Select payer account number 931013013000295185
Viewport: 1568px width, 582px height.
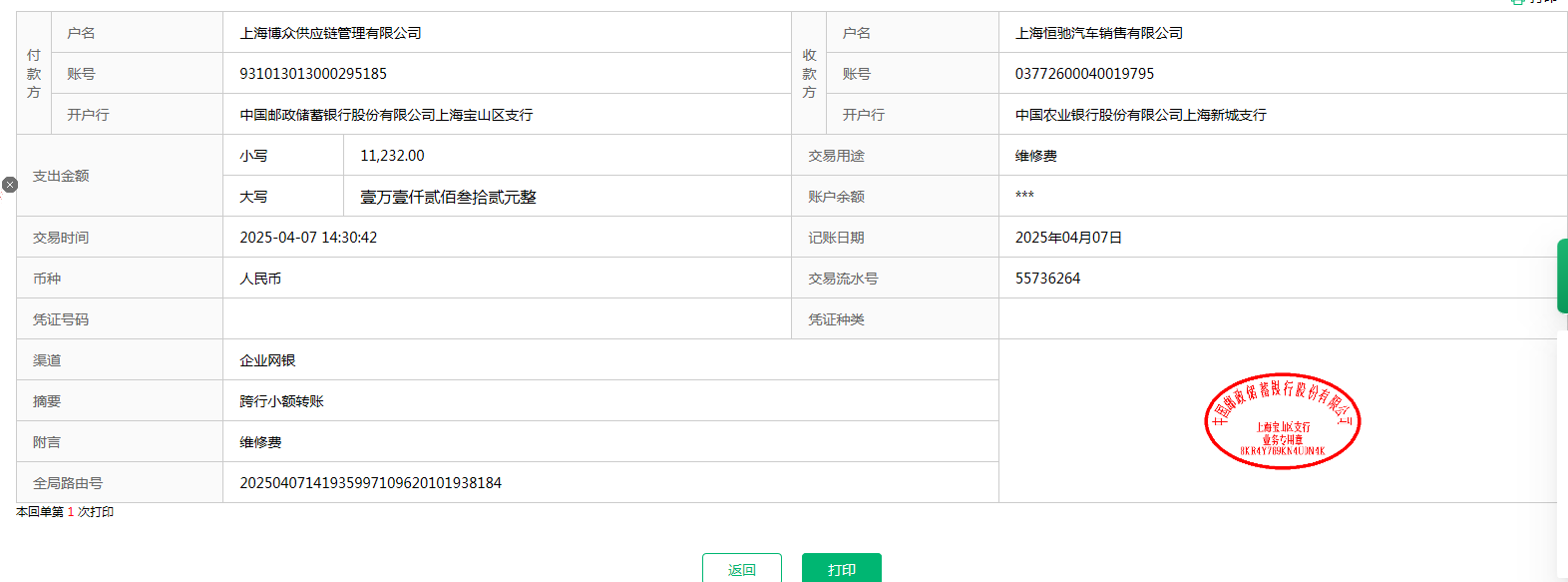313,74
